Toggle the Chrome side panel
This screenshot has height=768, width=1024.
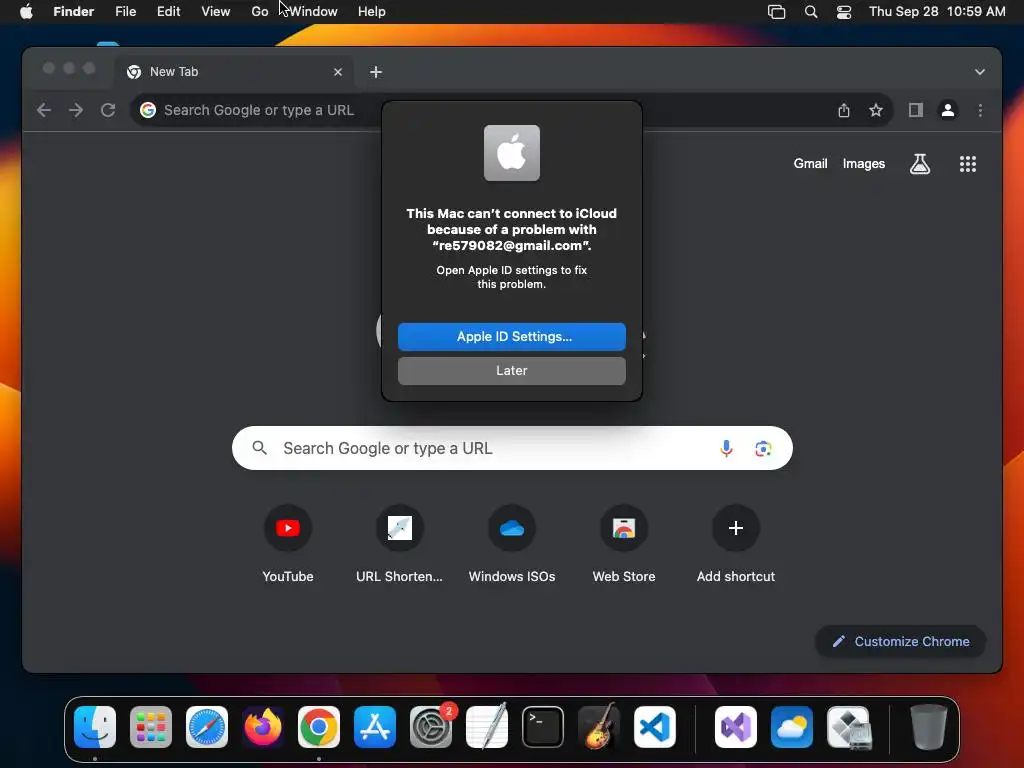point(916,110)
